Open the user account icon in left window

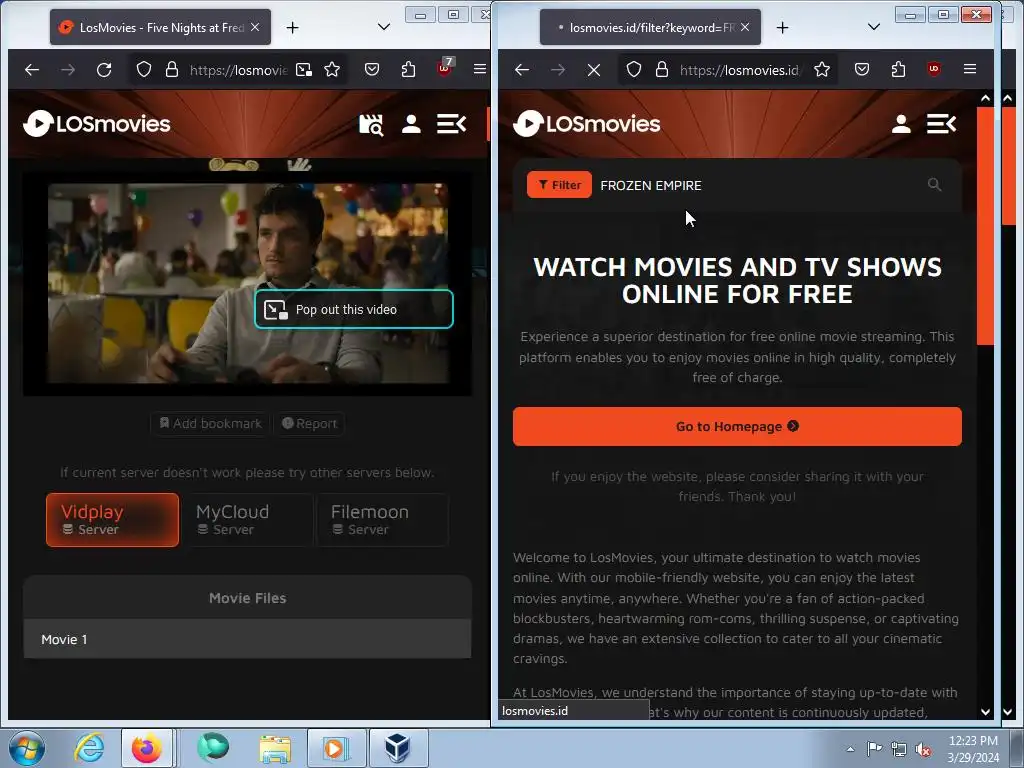411,124
